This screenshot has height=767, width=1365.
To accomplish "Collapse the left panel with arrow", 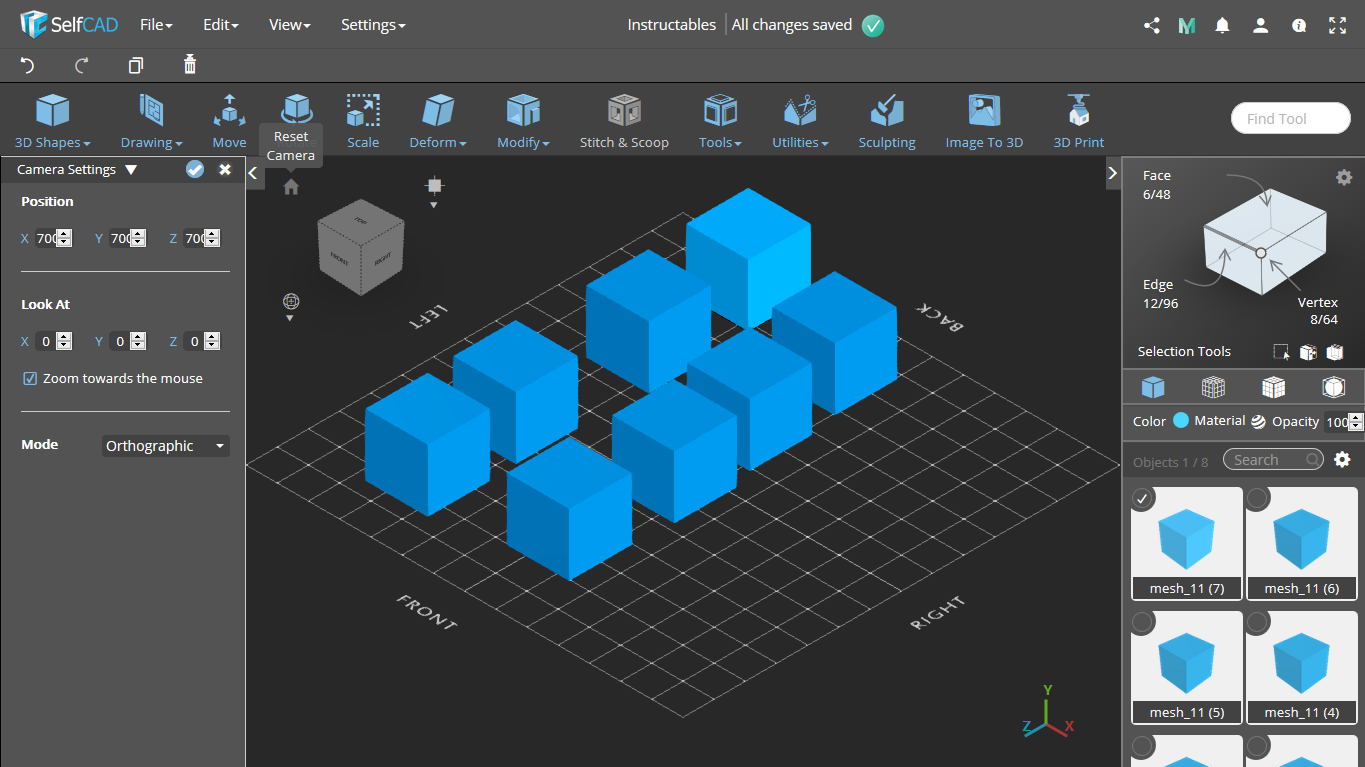I will (254, 173).
